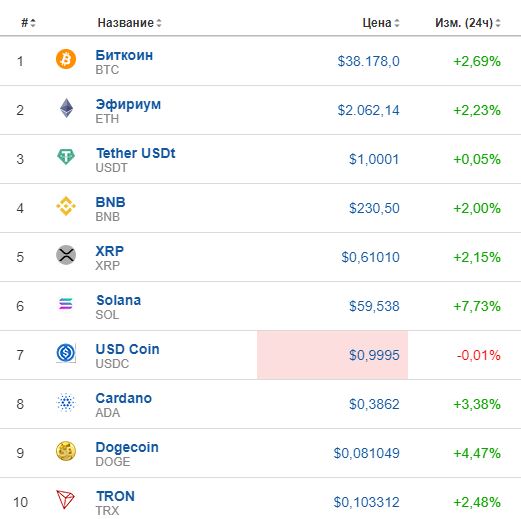Click the orange Bitcoin logo icon
521x519 pixels.
(x=66, y=59)
